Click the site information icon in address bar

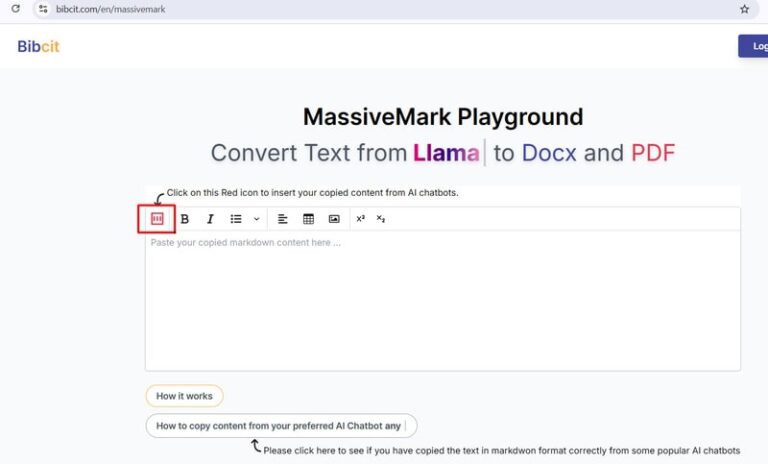click(43, 9)
